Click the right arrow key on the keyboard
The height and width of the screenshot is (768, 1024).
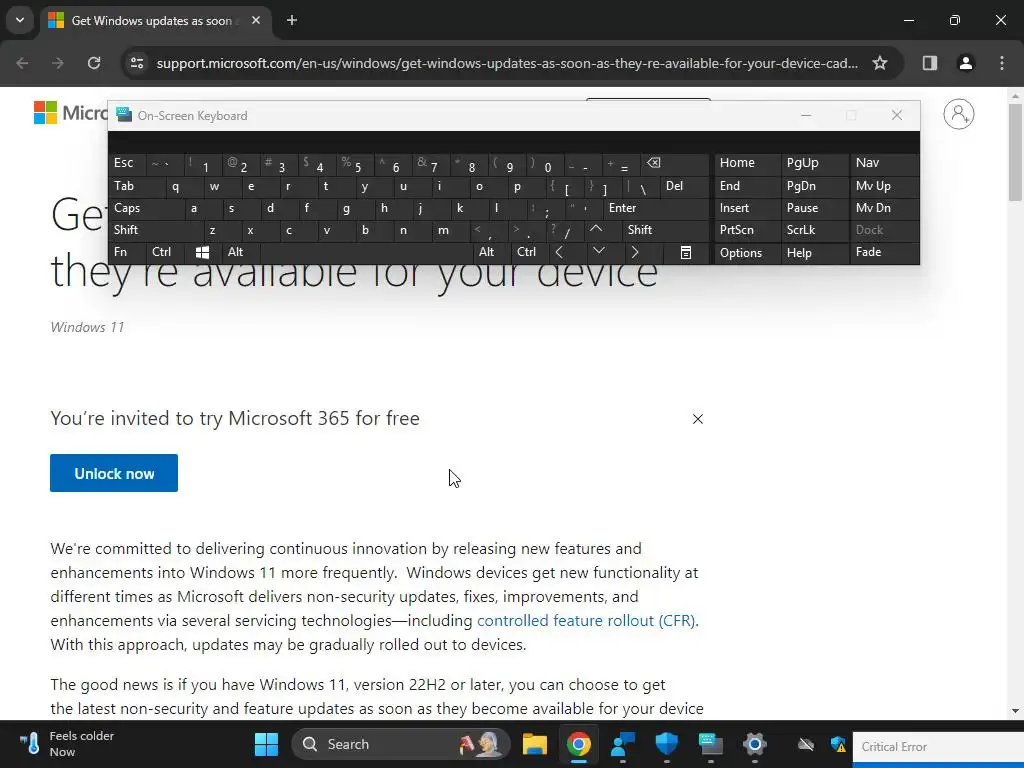pyautogui.click(x=635, y=252)
